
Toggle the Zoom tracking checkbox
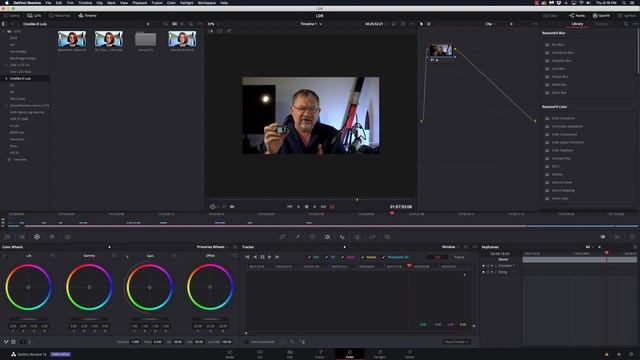coord(342,257)
